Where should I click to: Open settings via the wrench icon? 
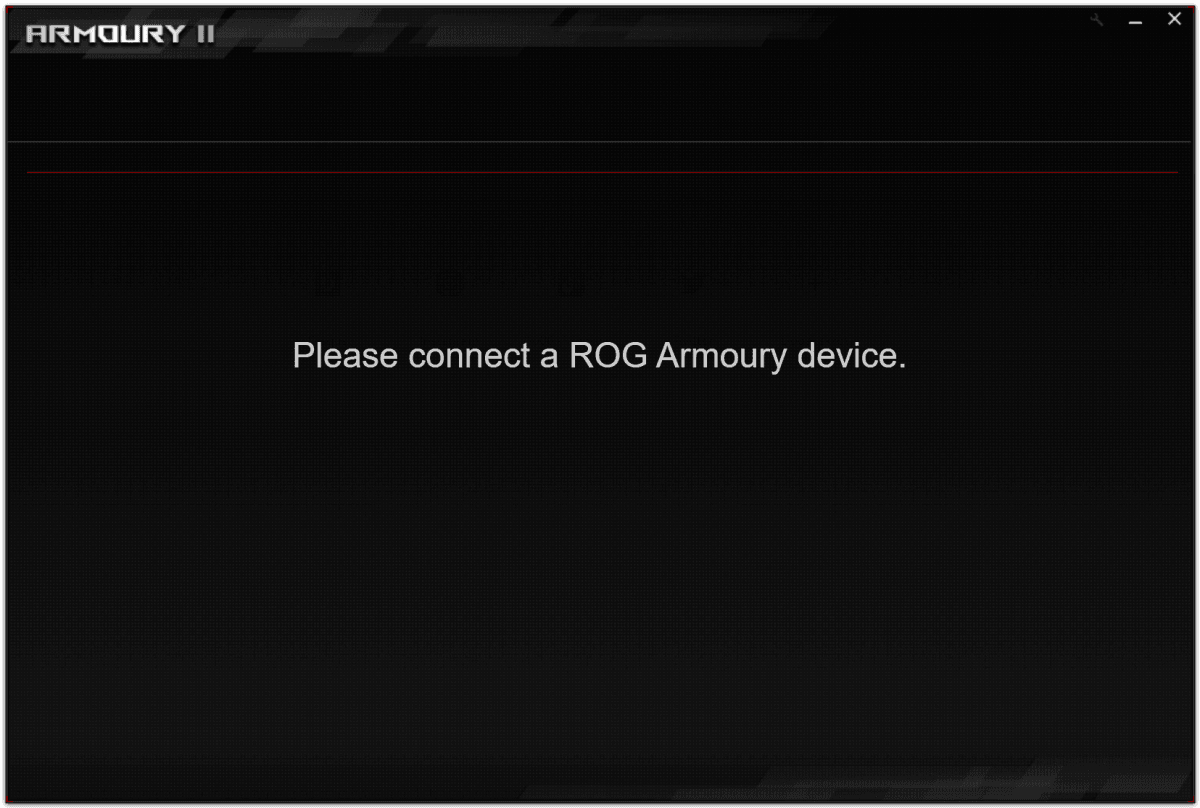point(1097,20)
